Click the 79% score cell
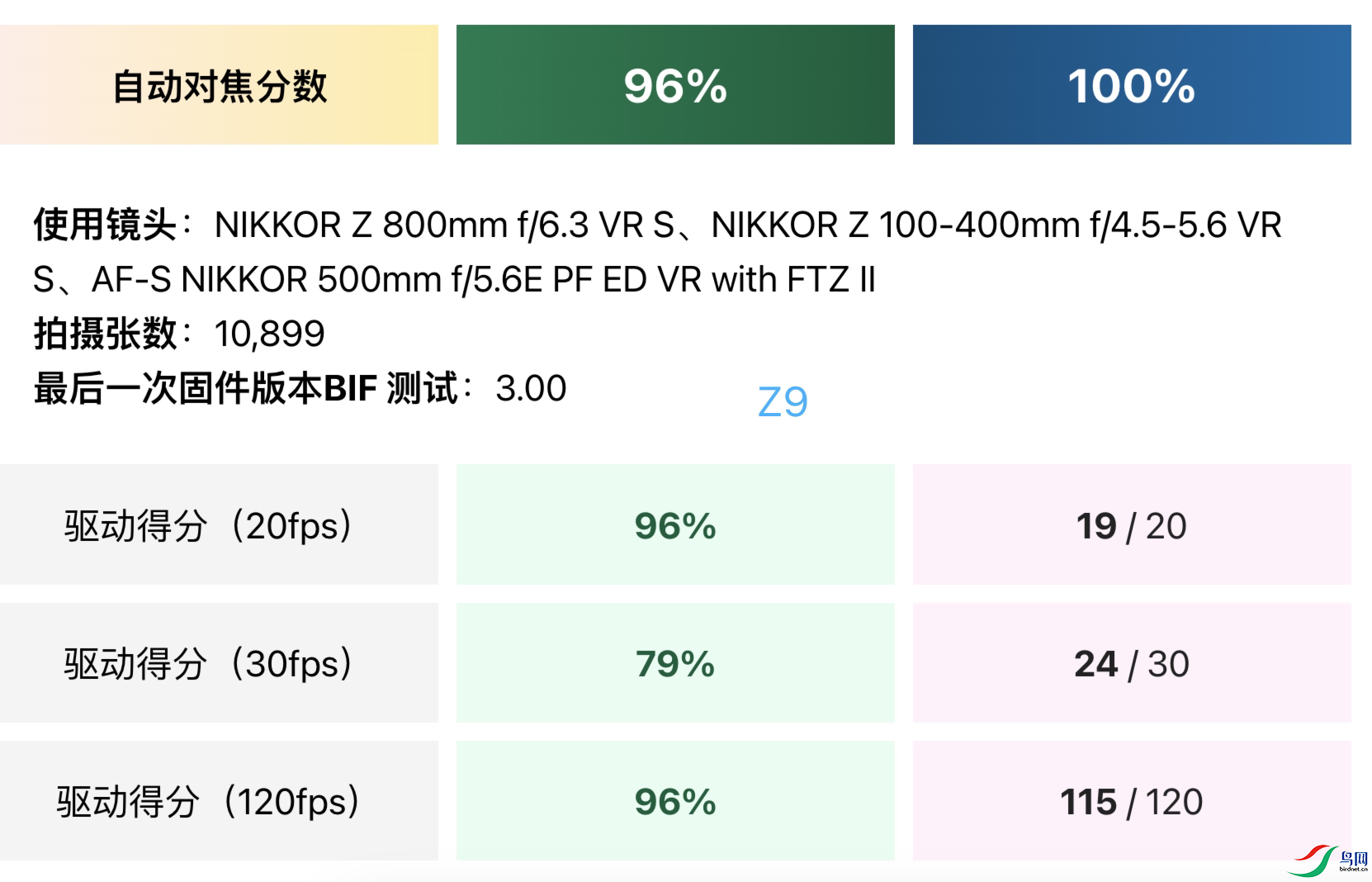 click(x=674, y=663)
